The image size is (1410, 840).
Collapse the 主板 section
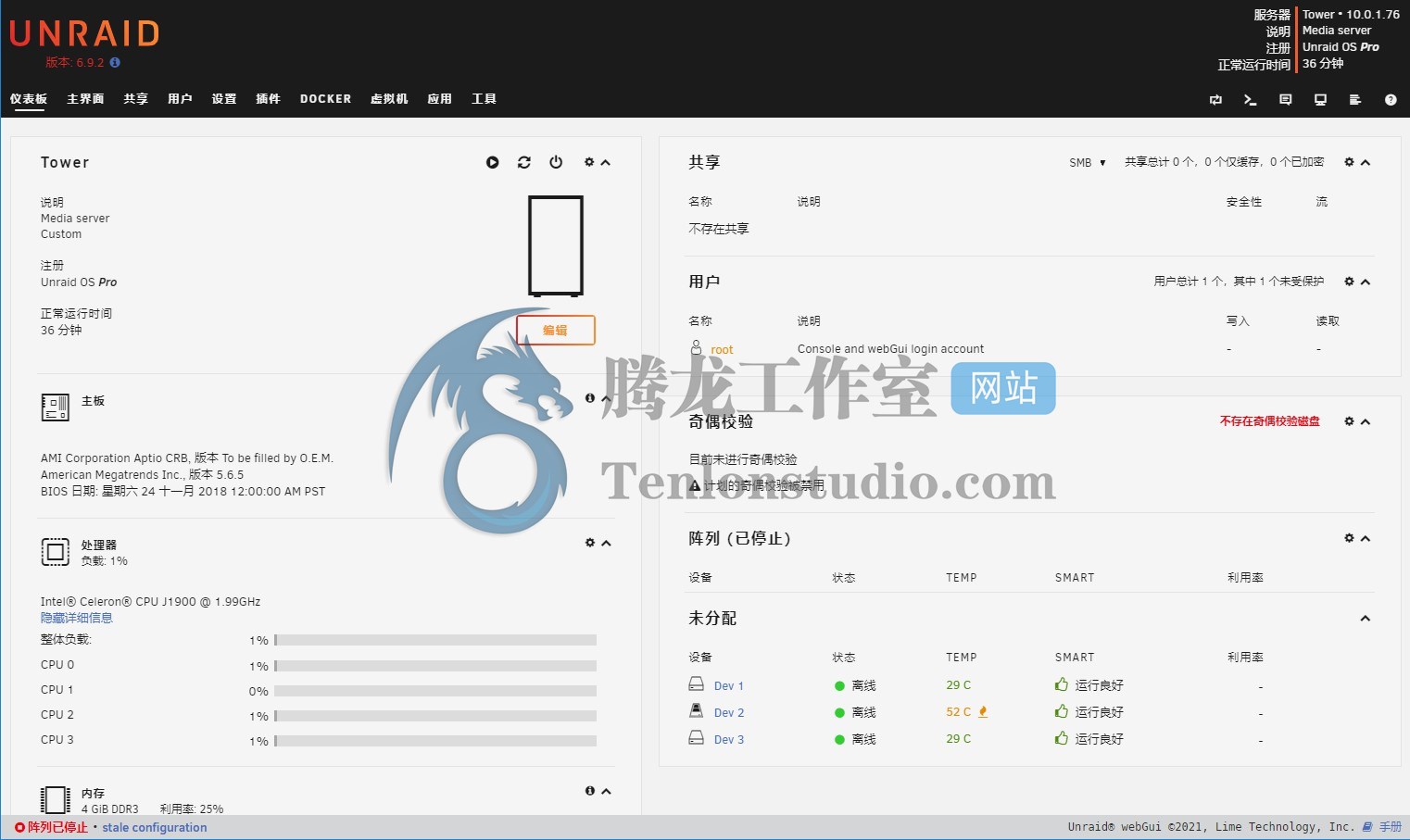(x=606, y=399)
